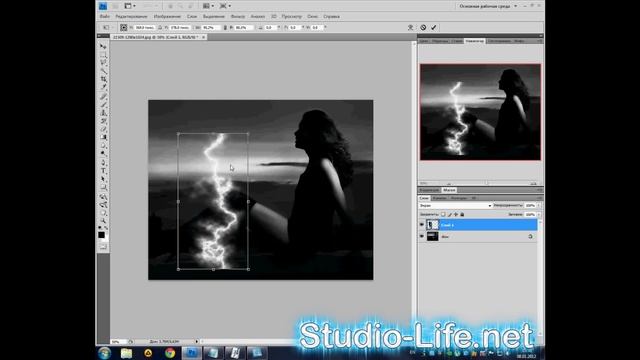
Task: Open the Просмотр menu
Action: click(x=292, y=16)
